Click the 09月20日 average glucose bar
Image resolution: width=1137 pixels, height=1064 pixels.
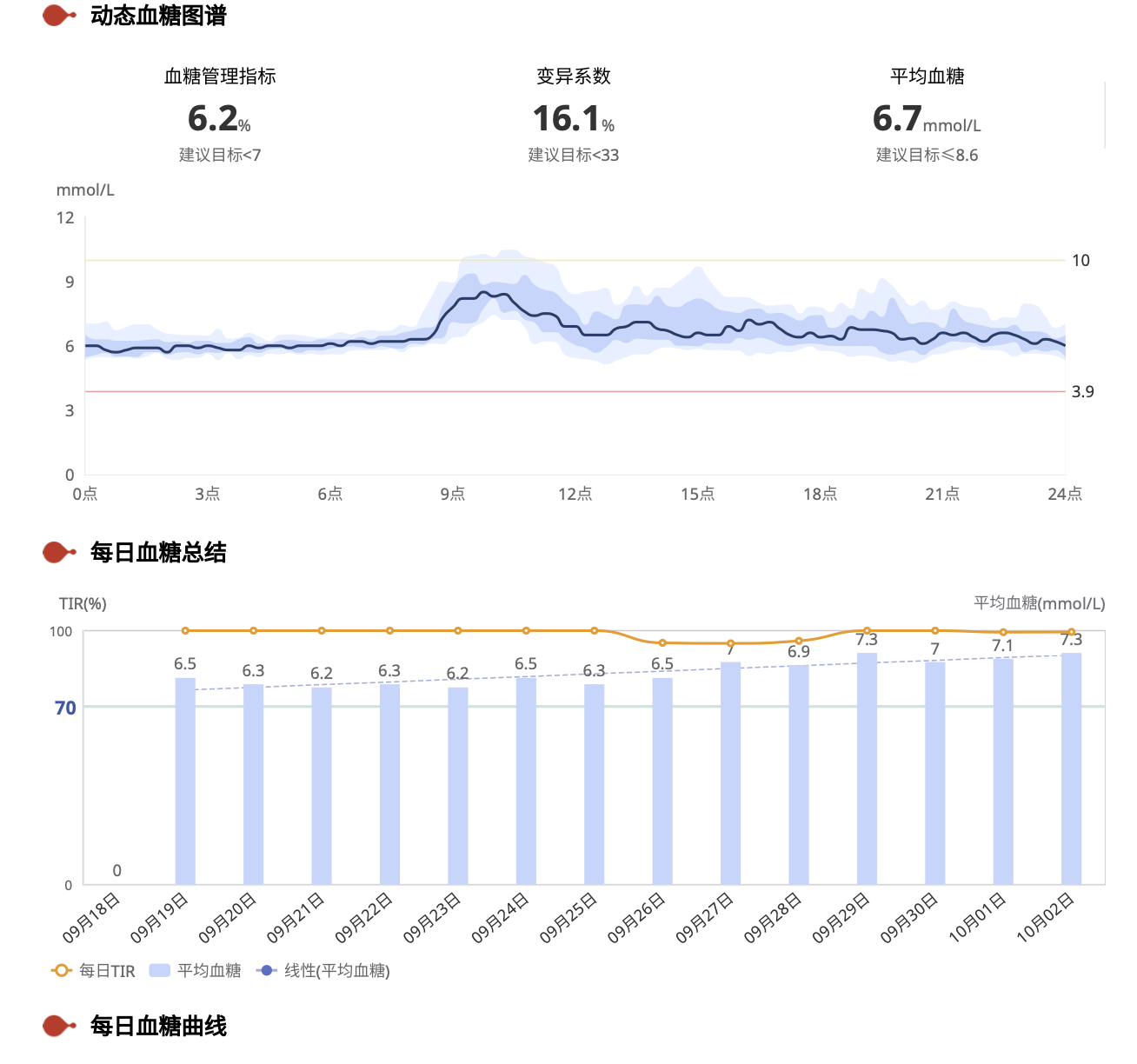(253, 784)
